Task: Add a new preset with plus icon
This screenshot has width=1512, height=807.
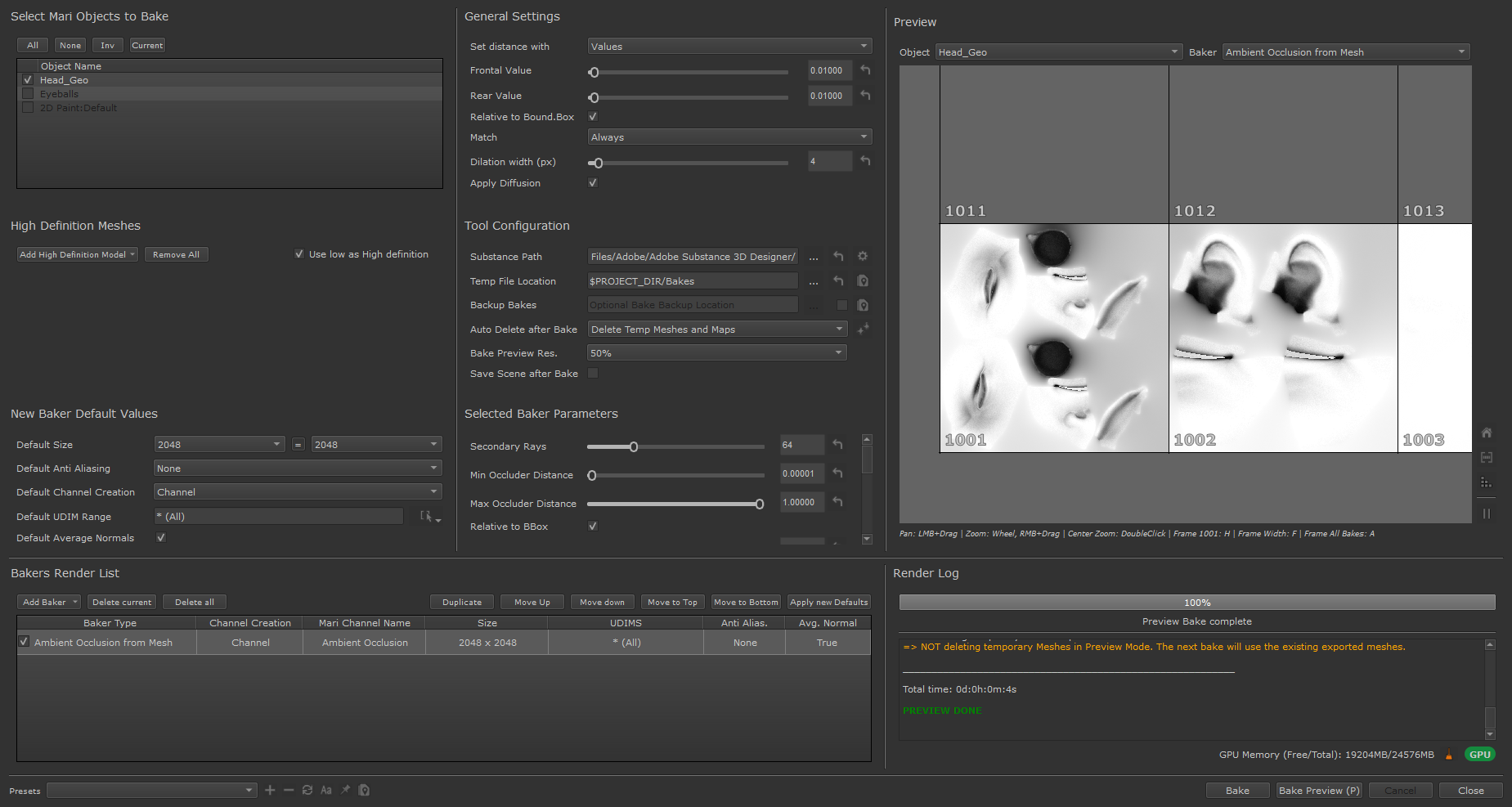Action: (x=270, y=790)
